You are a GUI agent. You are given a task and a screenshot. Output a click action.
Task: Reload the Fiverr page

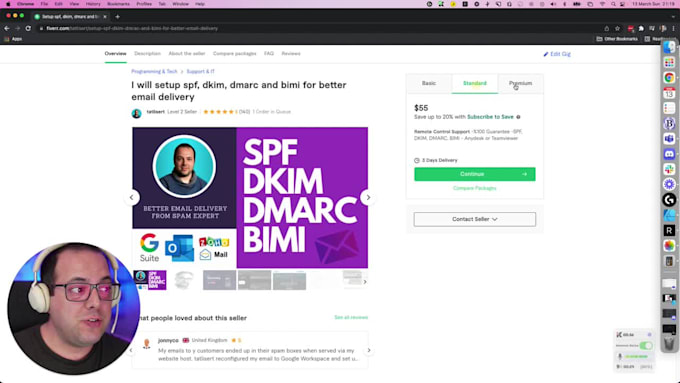(28, 28)
